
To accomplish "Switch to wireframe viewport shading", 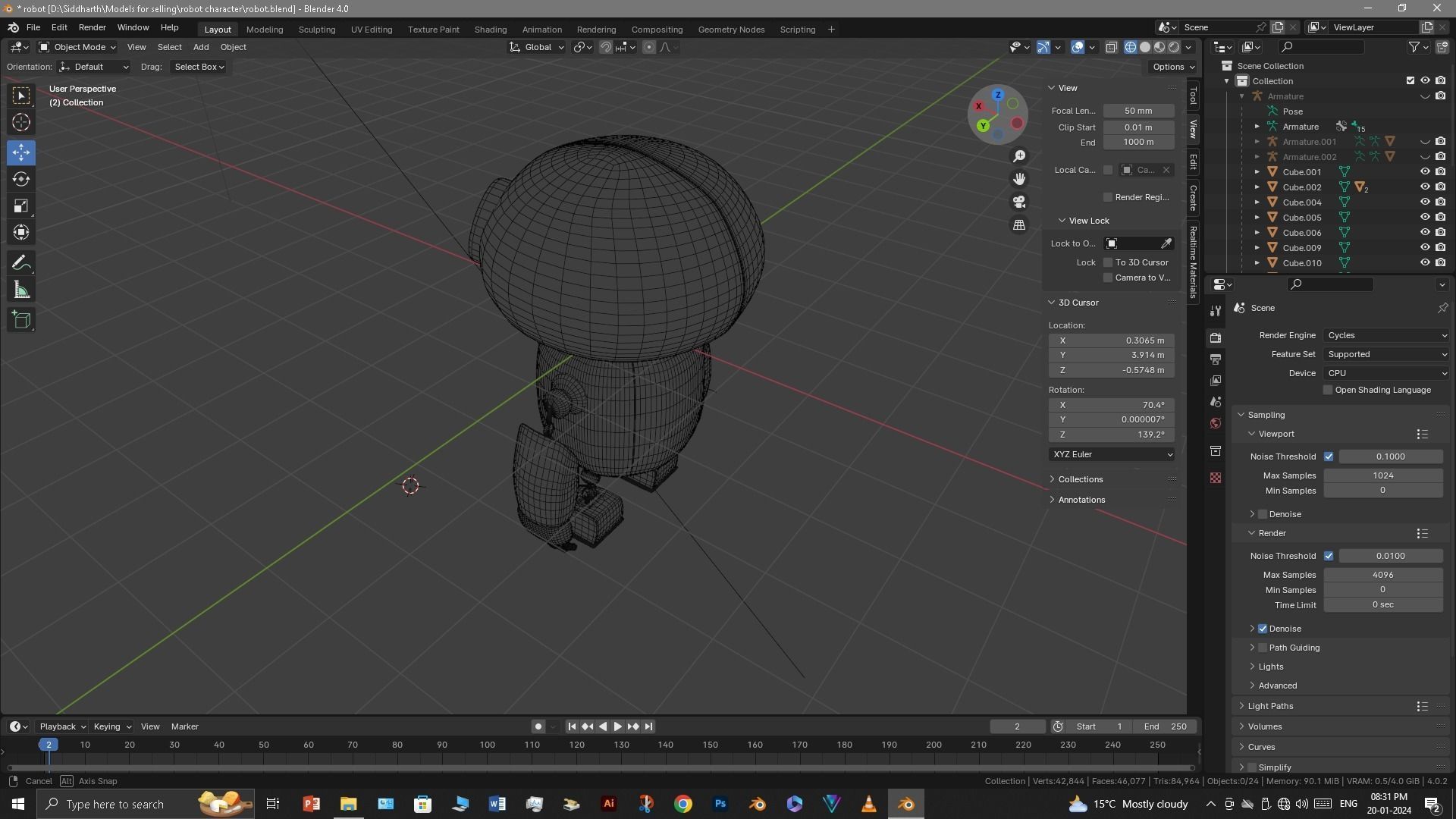I will pyautogui.click(x=1130, y=47).
